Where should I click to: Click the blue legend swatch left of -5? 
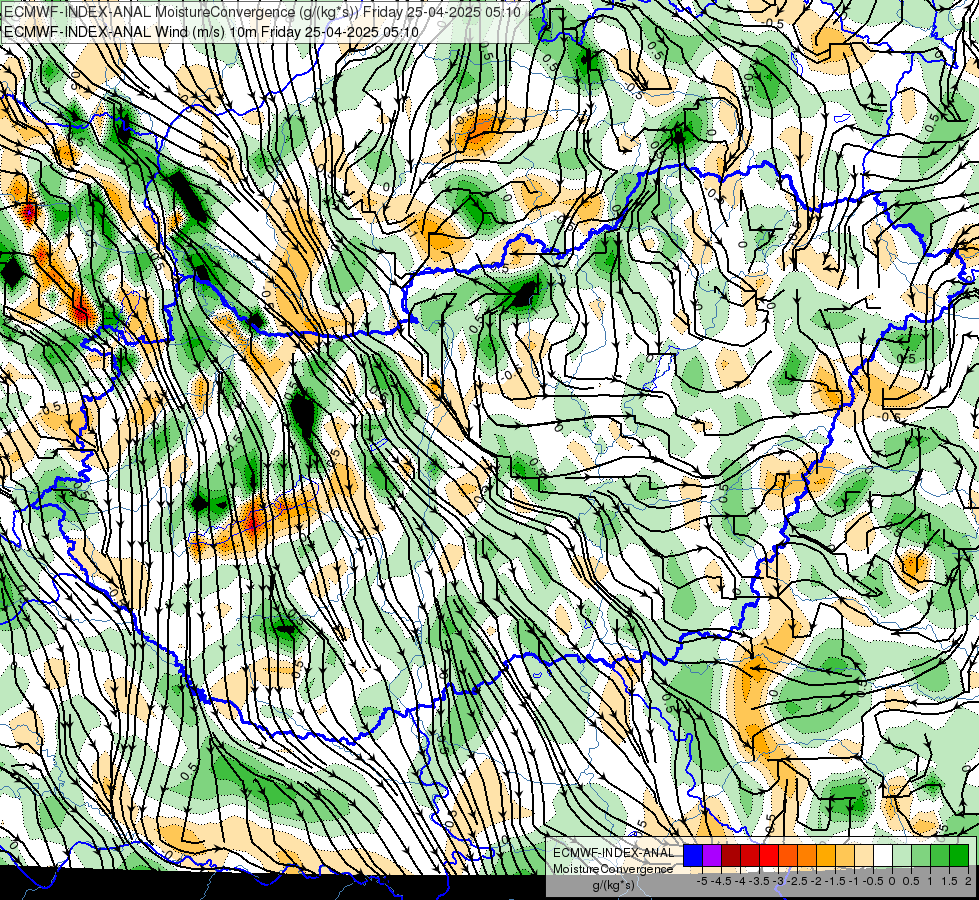(x=693, y=856)
